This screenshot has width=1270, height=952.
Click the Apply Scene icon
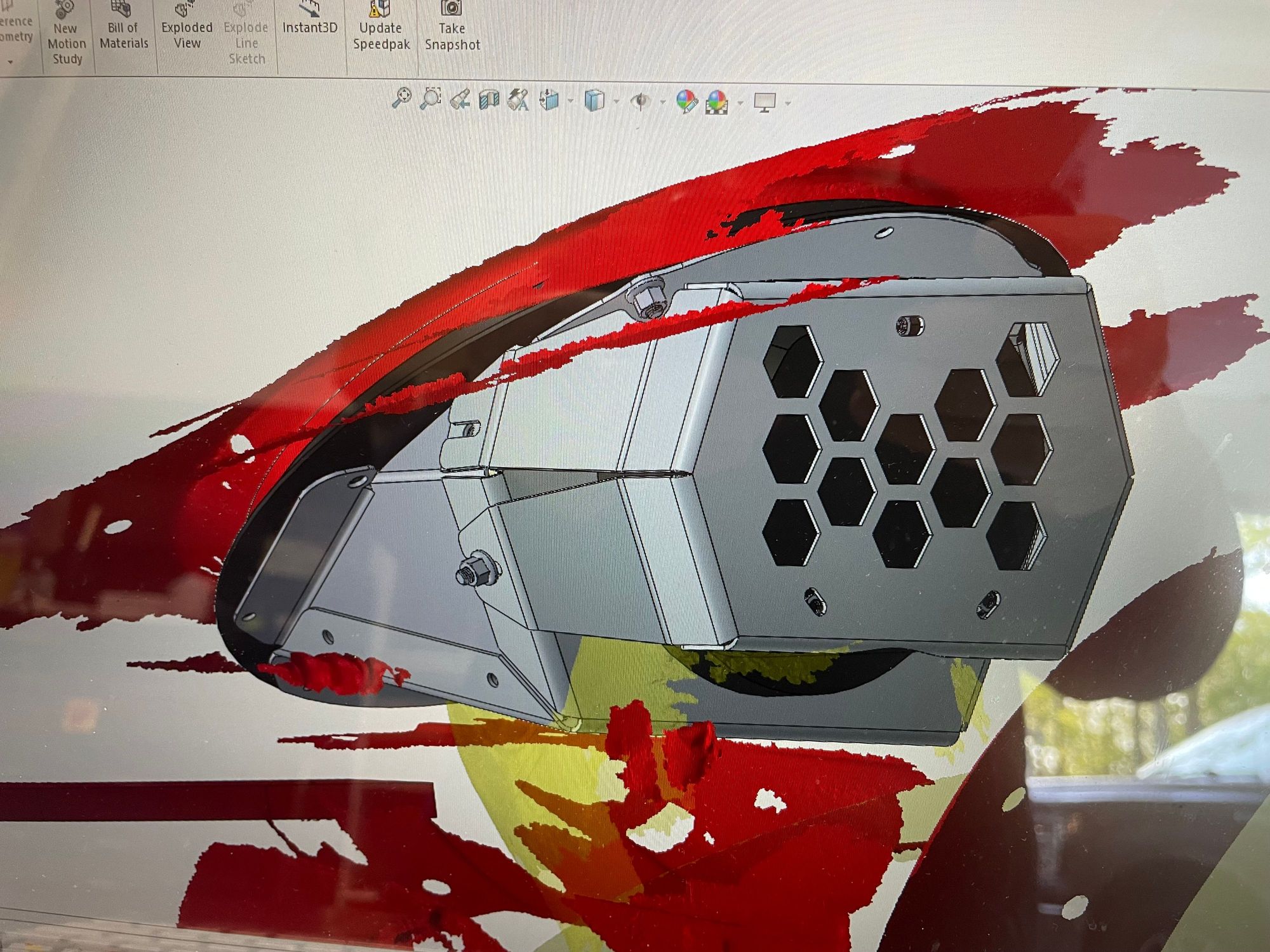tap(717, 102)
